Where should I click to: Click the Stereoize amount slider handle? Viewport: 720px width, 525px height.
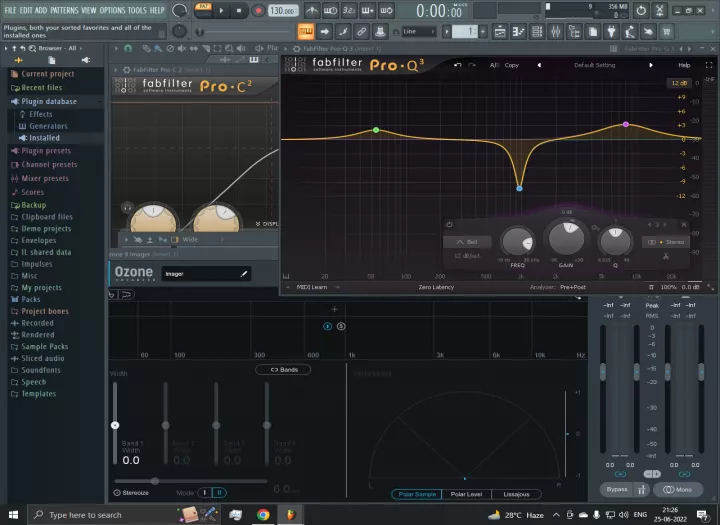pos(155,481)
